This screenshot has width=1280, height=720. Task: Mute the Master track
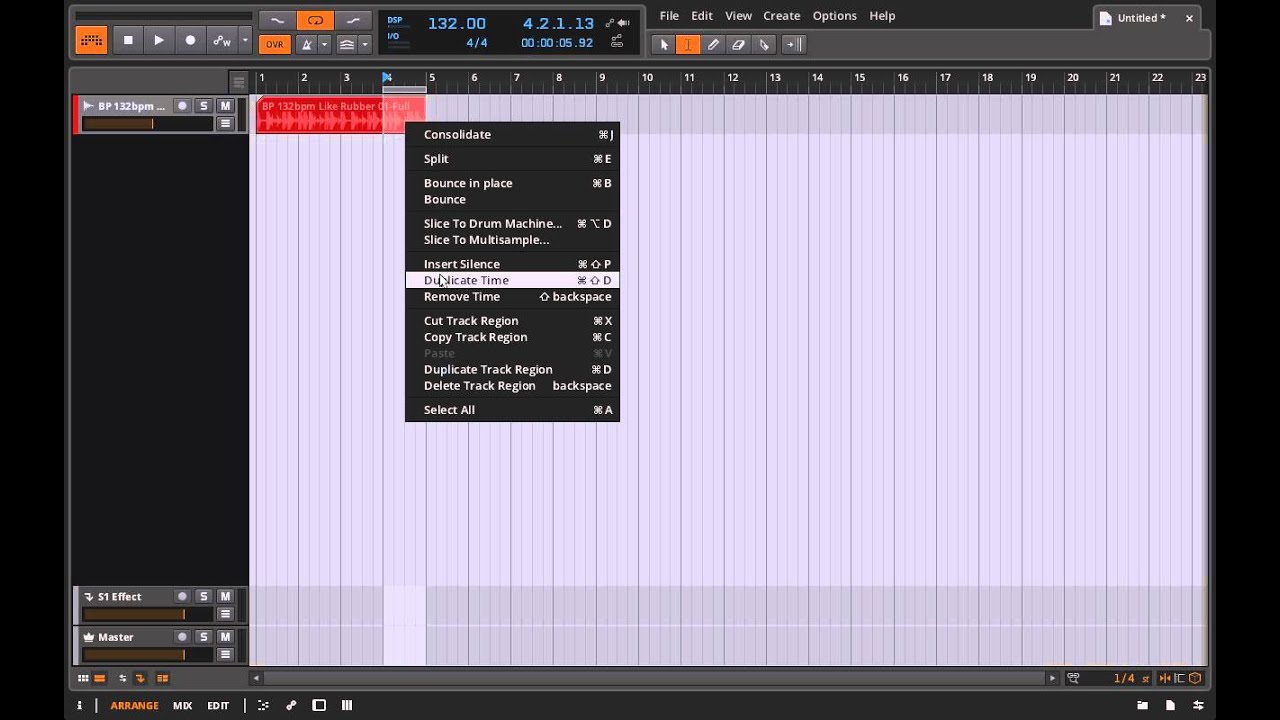click(x=225, y=636)
